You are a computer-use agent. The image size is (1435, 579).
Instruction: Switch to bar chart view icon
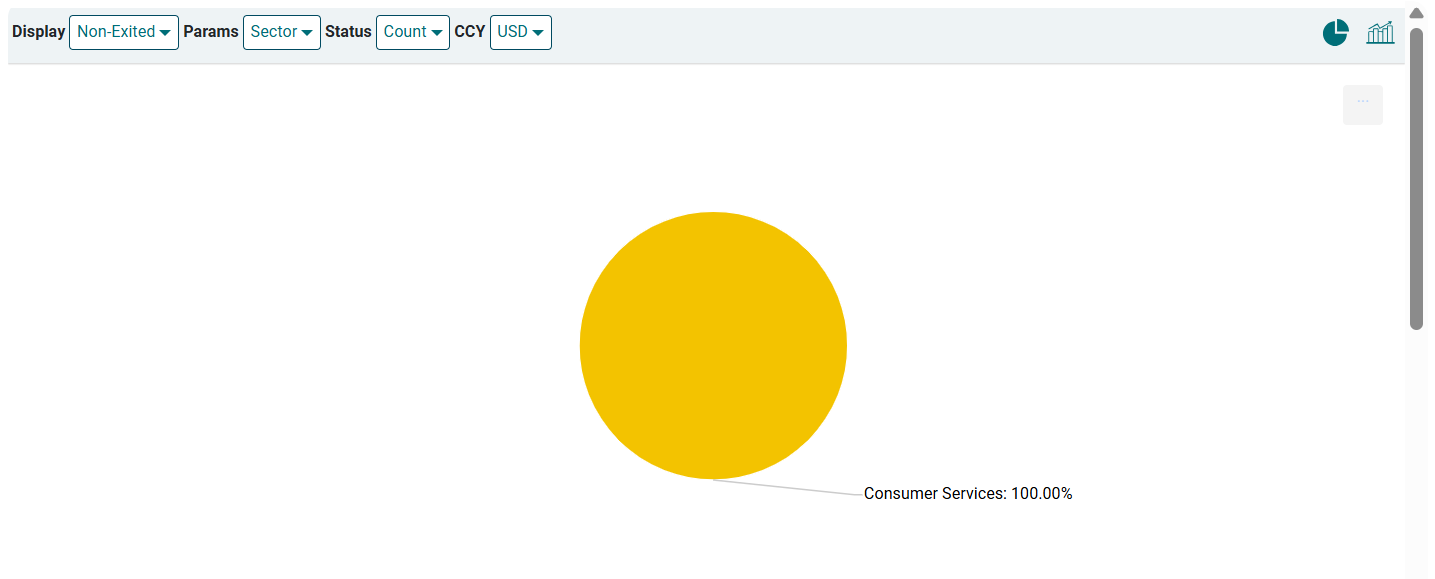1380,33
